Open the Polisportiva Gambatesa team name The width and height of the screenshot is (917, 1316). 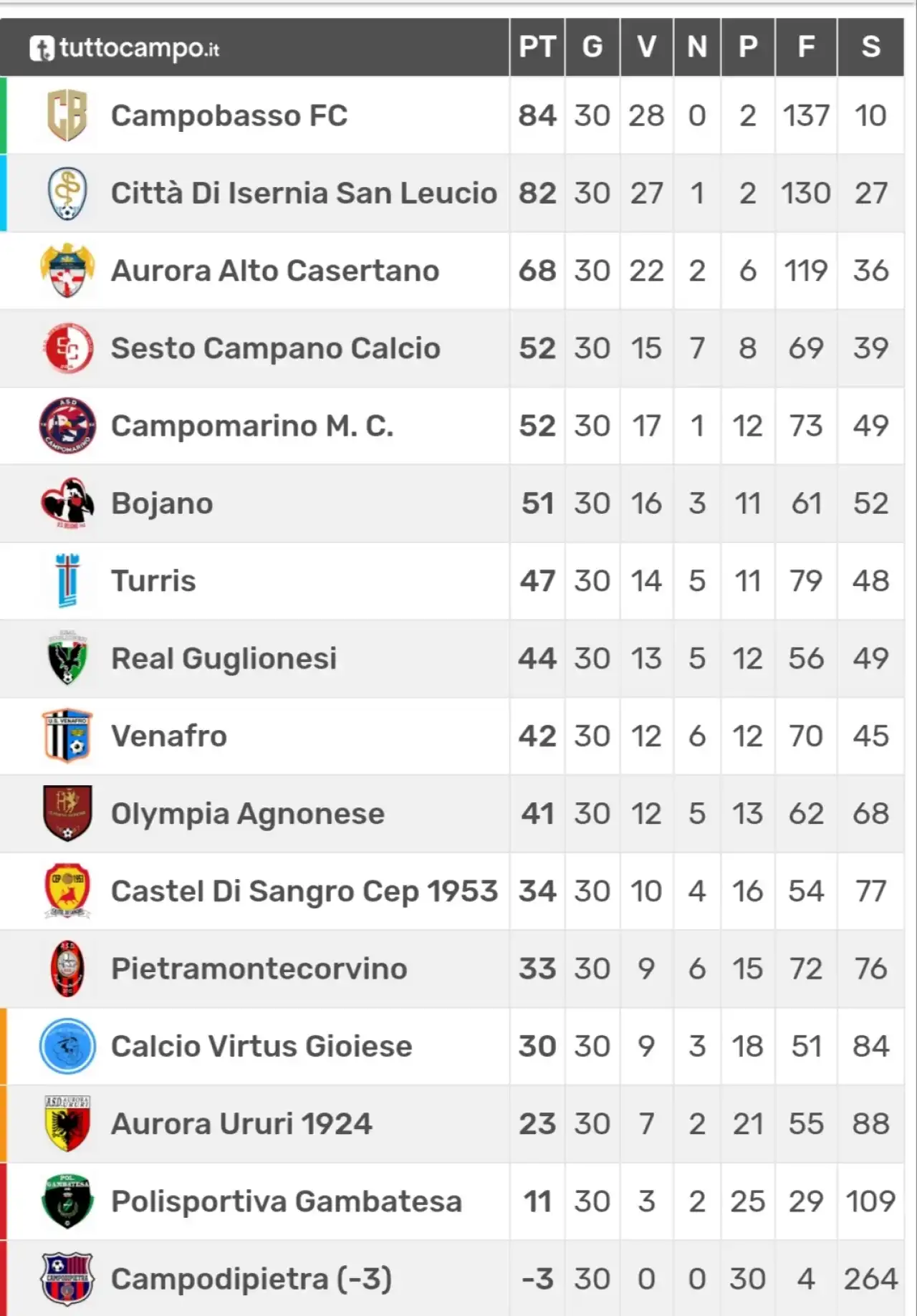(287, 1201)
